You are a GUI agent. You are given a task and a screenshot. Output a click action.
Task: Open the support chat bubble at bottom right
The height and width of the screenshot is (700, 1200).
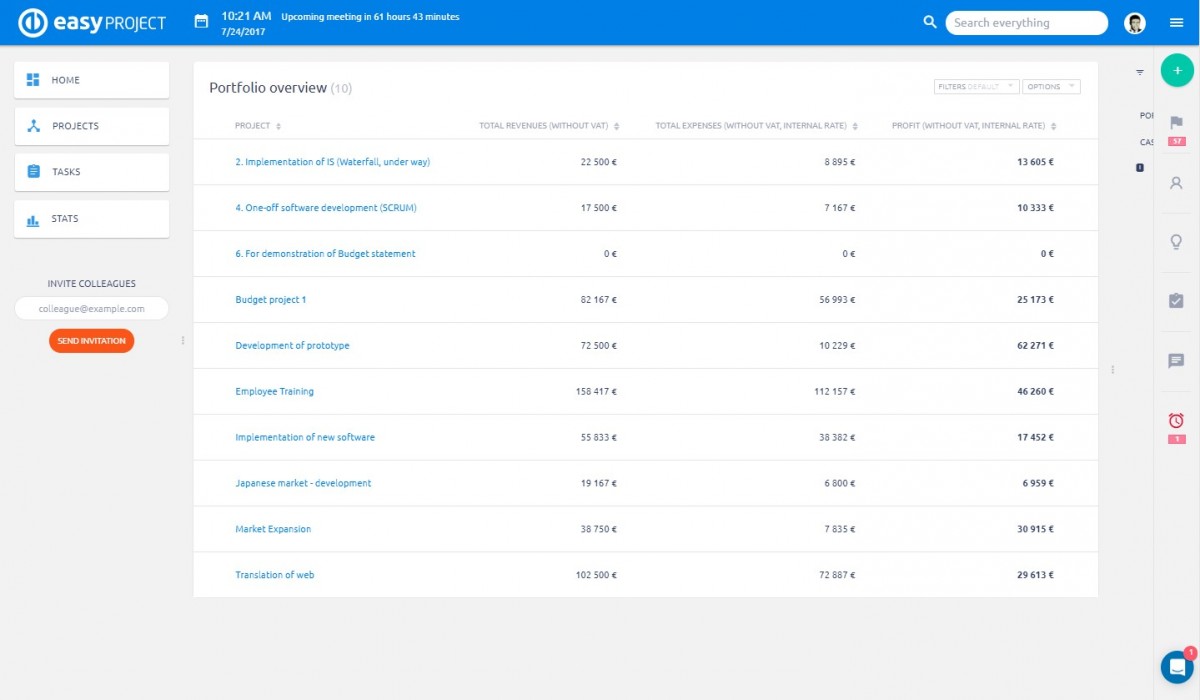tap(1176, 667)
